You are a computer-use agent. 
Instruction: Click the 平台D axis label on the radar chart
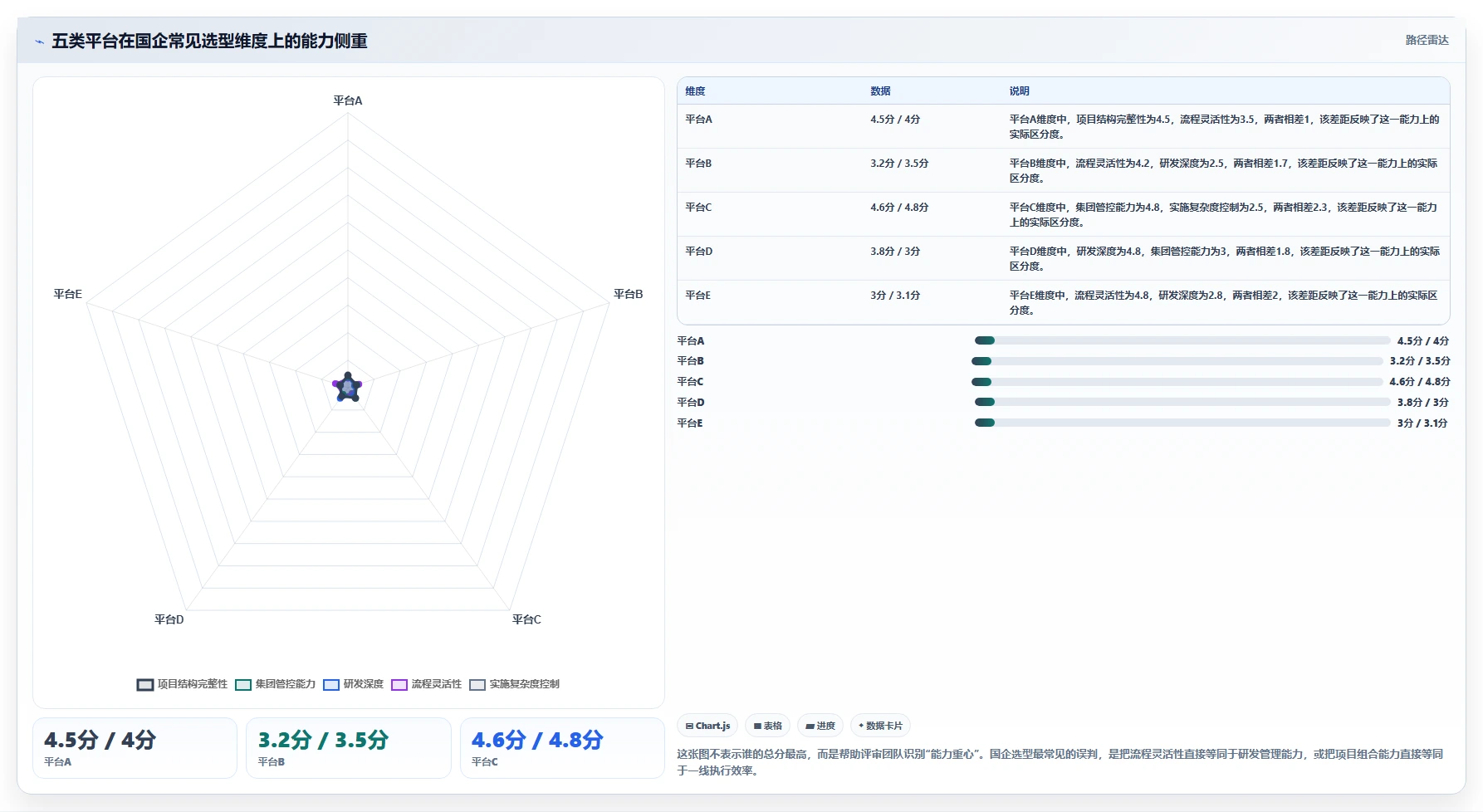tap(169, 619)
